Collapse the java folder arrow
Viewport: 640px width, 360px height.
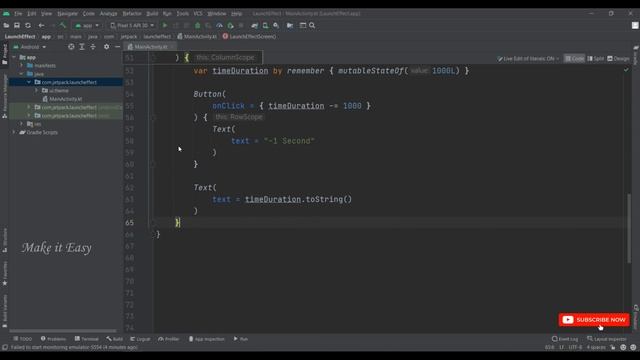(22, 74)
